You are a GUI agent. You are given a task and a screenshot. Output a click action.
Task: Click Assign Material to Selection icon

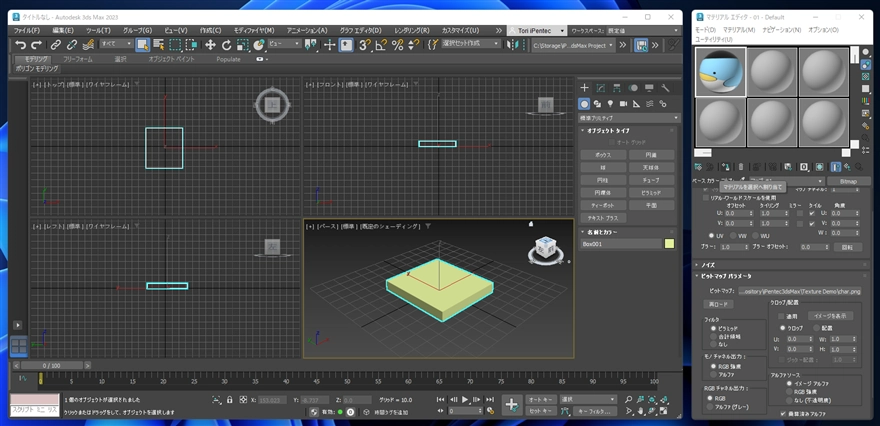point(726,167)
